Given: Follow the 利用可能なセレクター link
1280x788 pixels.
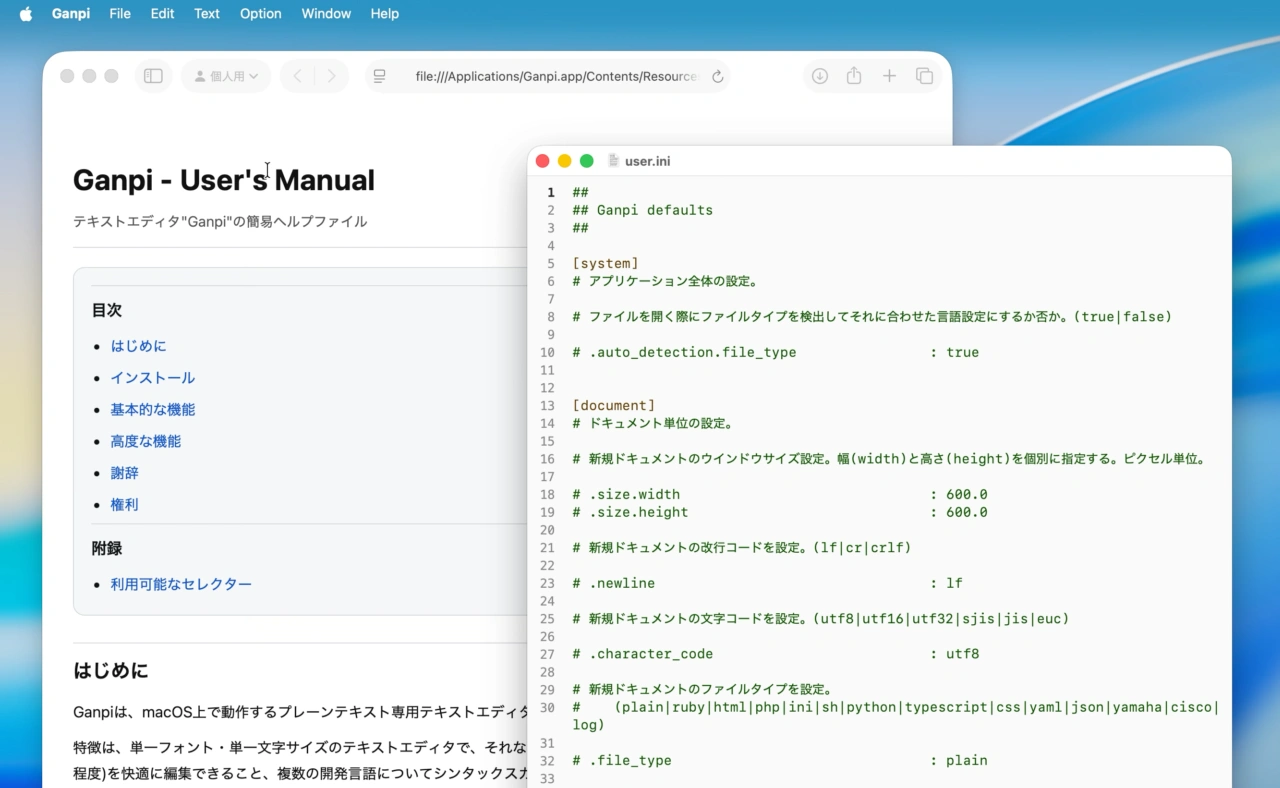Looking at the screenshot, I should coord(181,584).
